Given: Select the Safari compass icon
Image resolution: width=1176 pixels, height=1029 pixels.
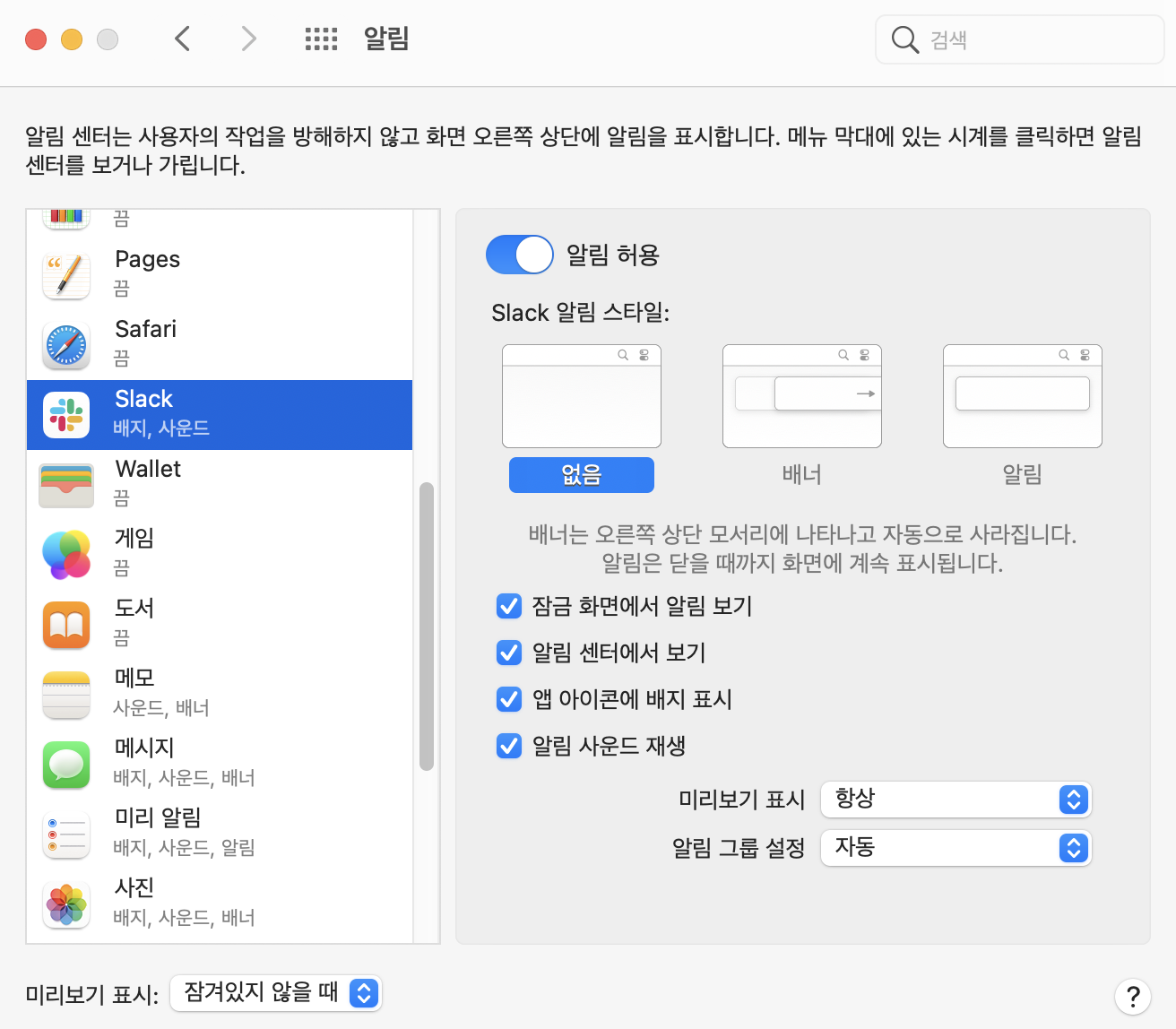Looking at the screenshot, I should click(66, 345).
